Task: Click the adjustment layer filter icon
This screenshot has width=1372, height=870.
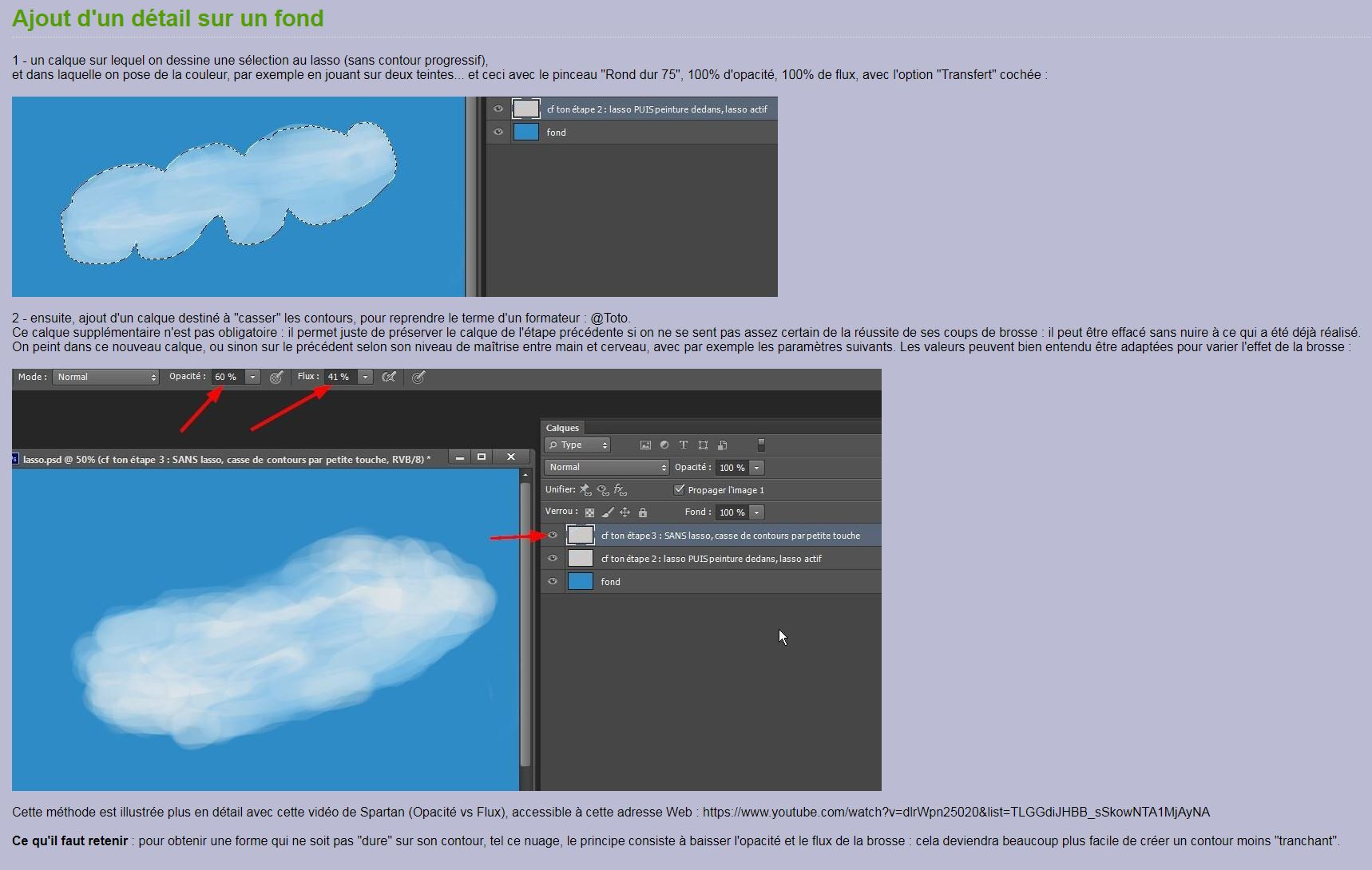Action: (x=664, y=445)
